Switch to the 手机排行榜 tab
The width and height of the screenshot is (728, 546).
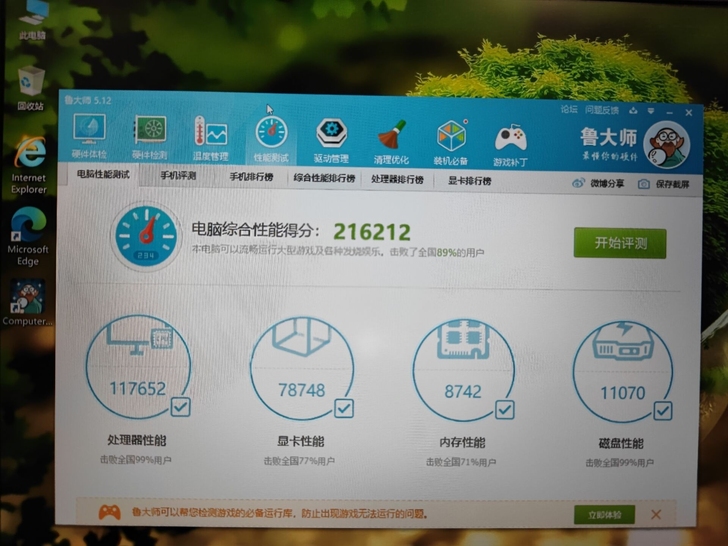click(251, 177)
